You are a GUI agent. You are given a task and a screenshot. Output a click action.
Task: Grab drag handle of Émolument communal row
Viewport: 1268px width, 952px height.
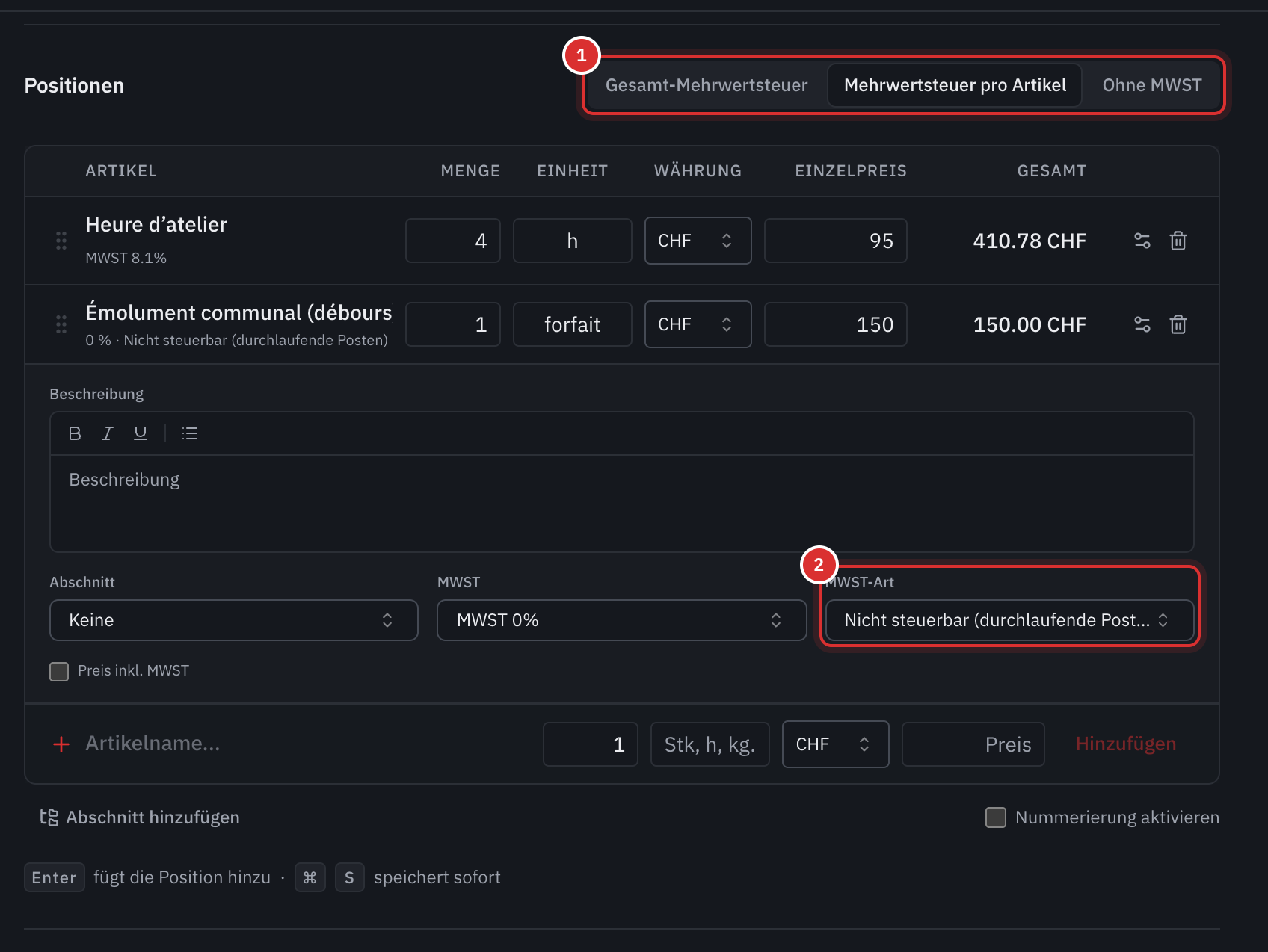[61, 324]
